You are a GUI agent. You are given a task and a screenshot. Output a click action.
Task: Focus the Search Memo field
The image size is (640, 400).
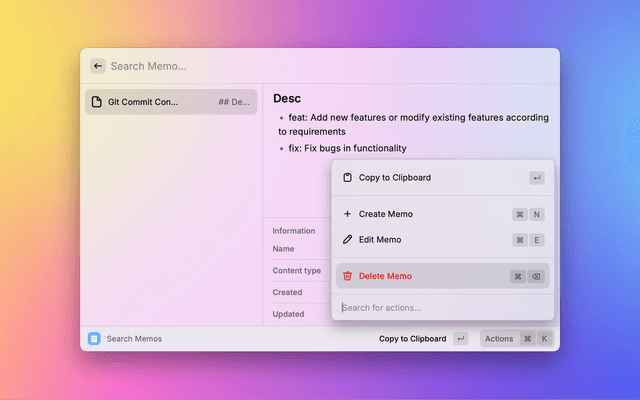300,66
